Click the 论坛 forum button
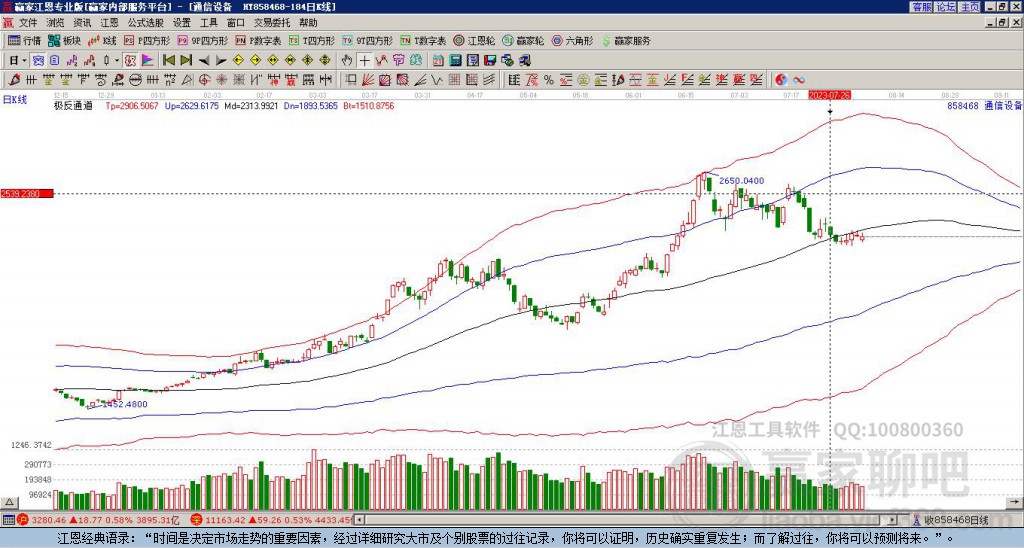Screen dimensions: 1024x548 tap(946, 7)
